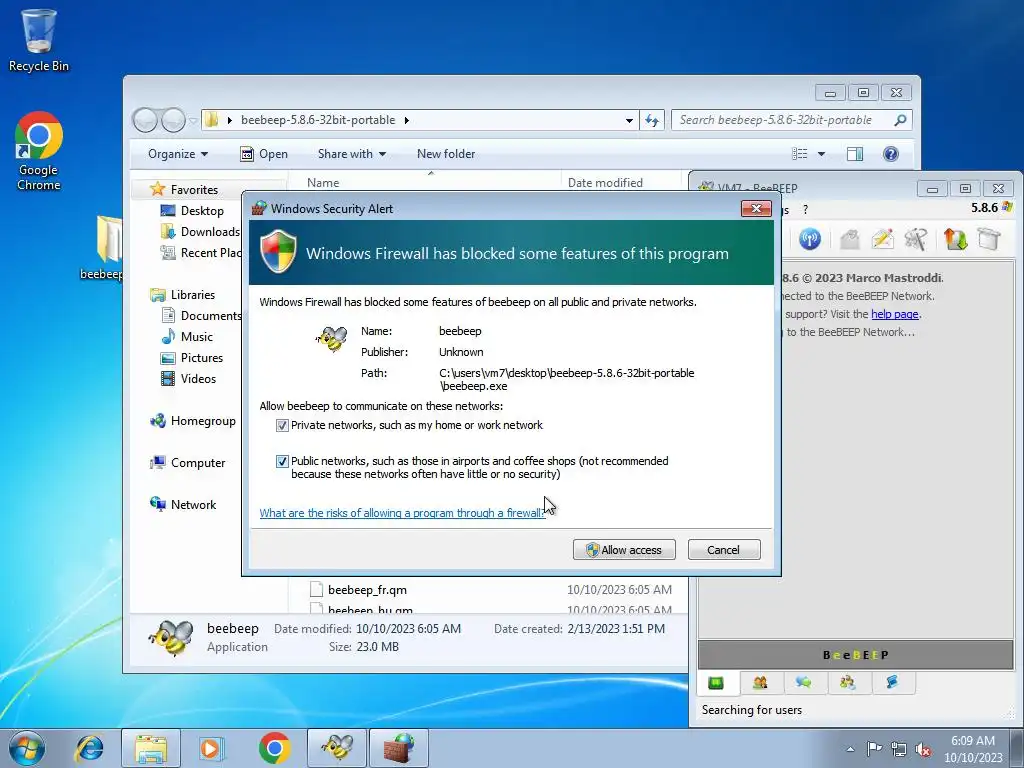Image resolution: width=1024 pixels, height=768 pixels.
Task: Expand the Share with dropdown
Action: [352, 153]
